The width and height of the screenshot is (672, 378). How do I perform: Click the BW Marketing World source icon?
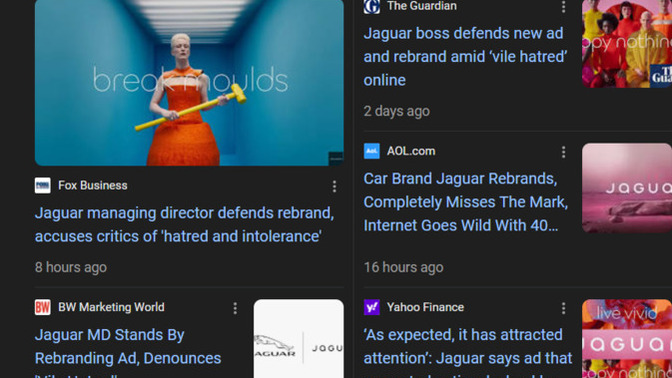click(x=42, y=307)
